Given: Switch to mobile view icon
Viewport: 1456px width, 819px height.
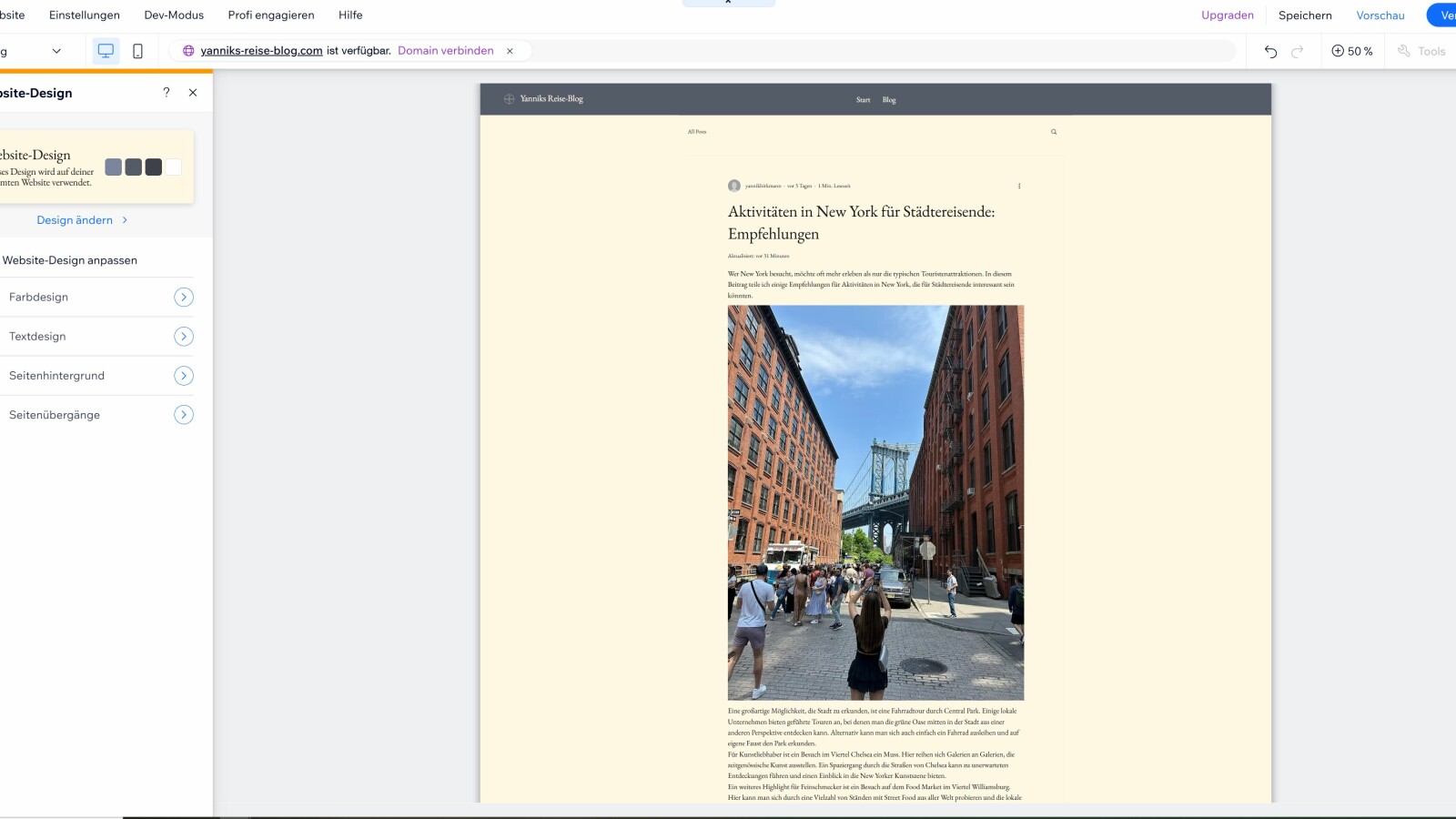Looking at the screenshot, I should (x=137, y=51).
